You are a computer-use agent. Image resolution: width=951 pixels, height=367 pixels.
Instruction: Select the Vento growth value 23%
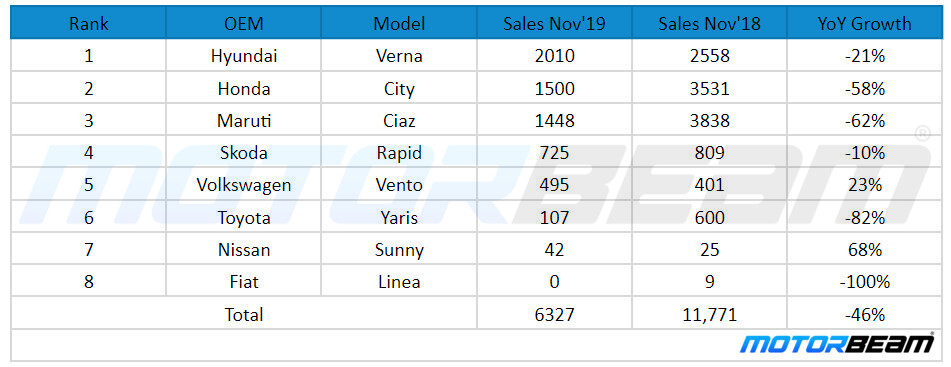864,185
